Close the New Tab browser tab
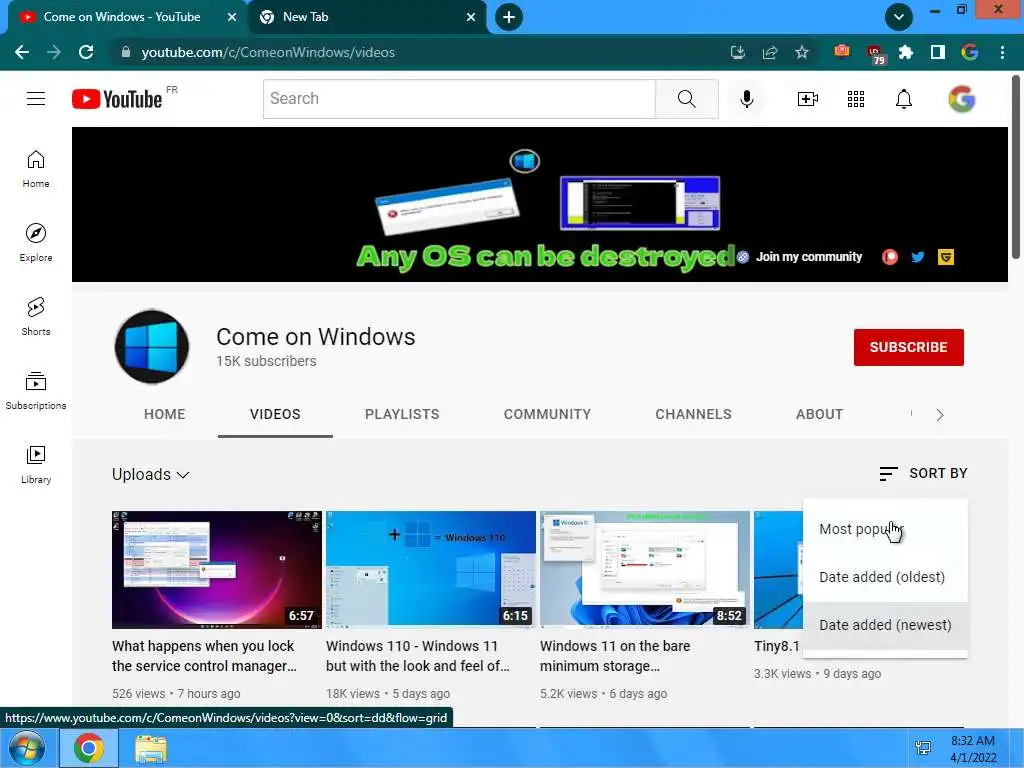1024x768 pixels. pyautogui.click(x=471, y=17)
